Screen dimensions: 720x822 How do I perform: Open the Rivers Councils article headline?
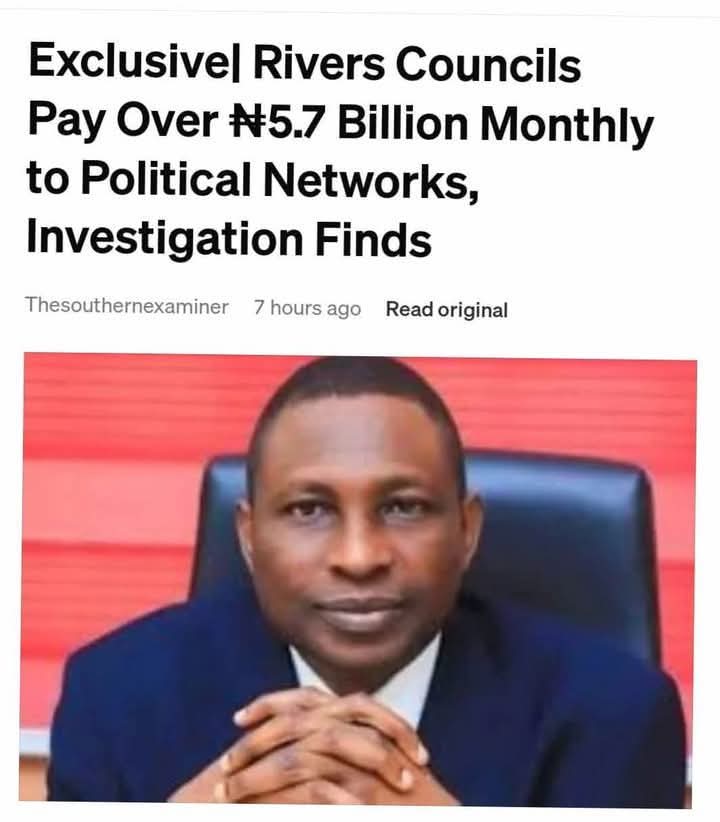tap(340, 150)
